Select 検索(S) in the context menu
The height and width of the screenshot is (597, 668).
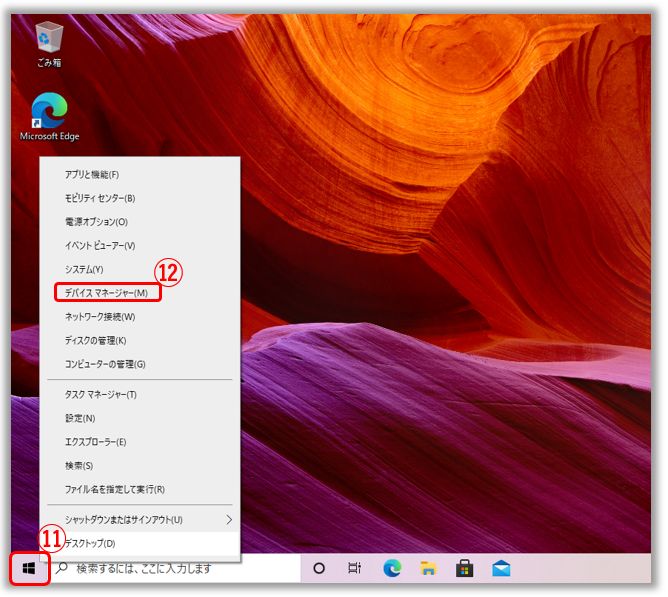(140, 466)
